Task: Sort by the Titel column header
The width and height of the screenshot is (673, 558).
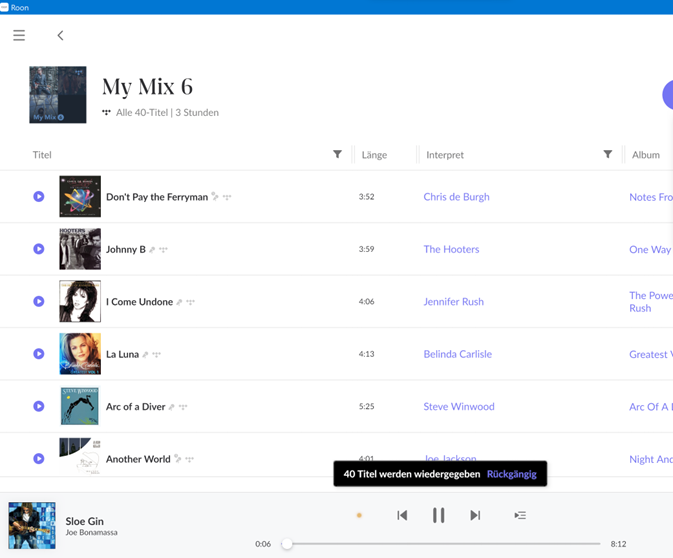Action: point(42,155)
